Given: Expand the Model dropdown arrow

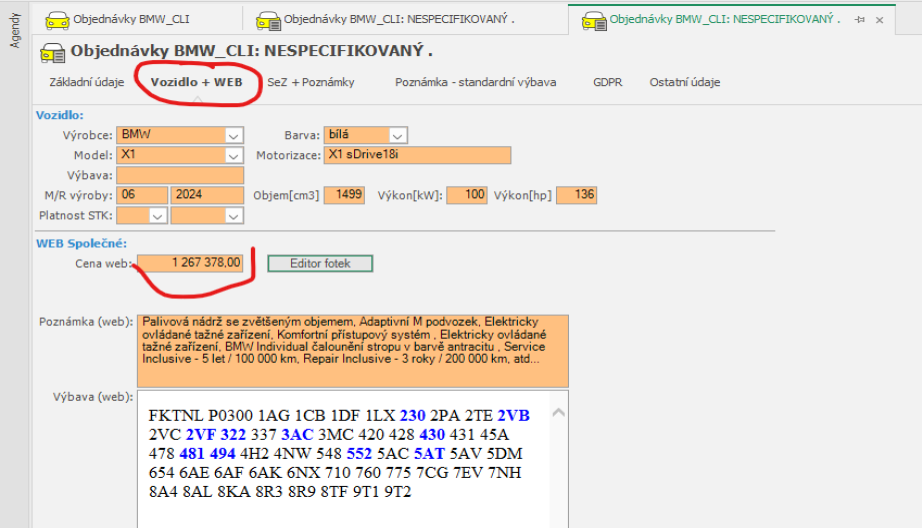Looking at the screenshot, I should click(234, 155).
